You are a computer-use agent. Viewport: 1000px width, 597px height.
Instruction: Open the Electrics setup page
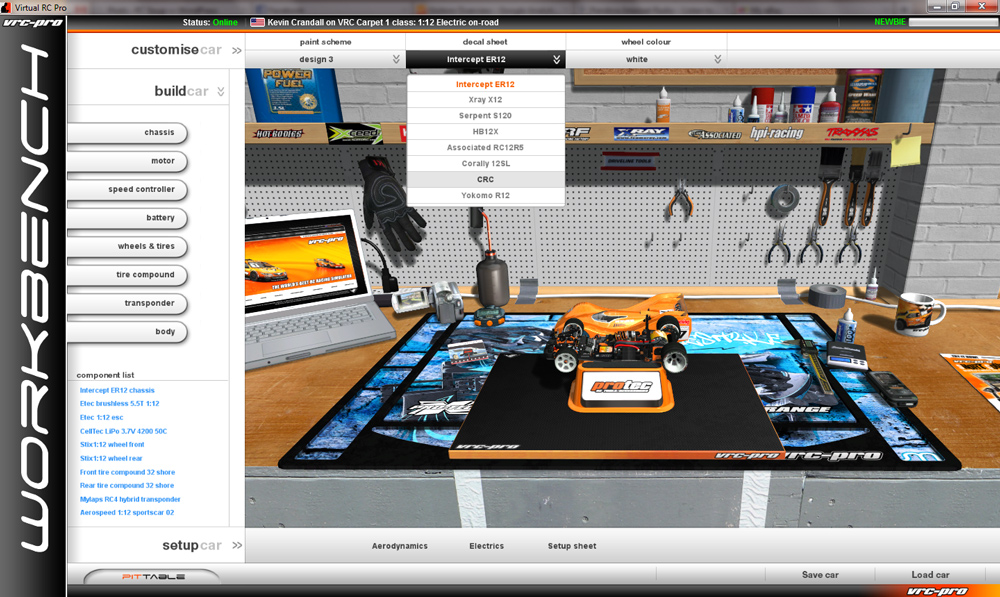[487, 546]
